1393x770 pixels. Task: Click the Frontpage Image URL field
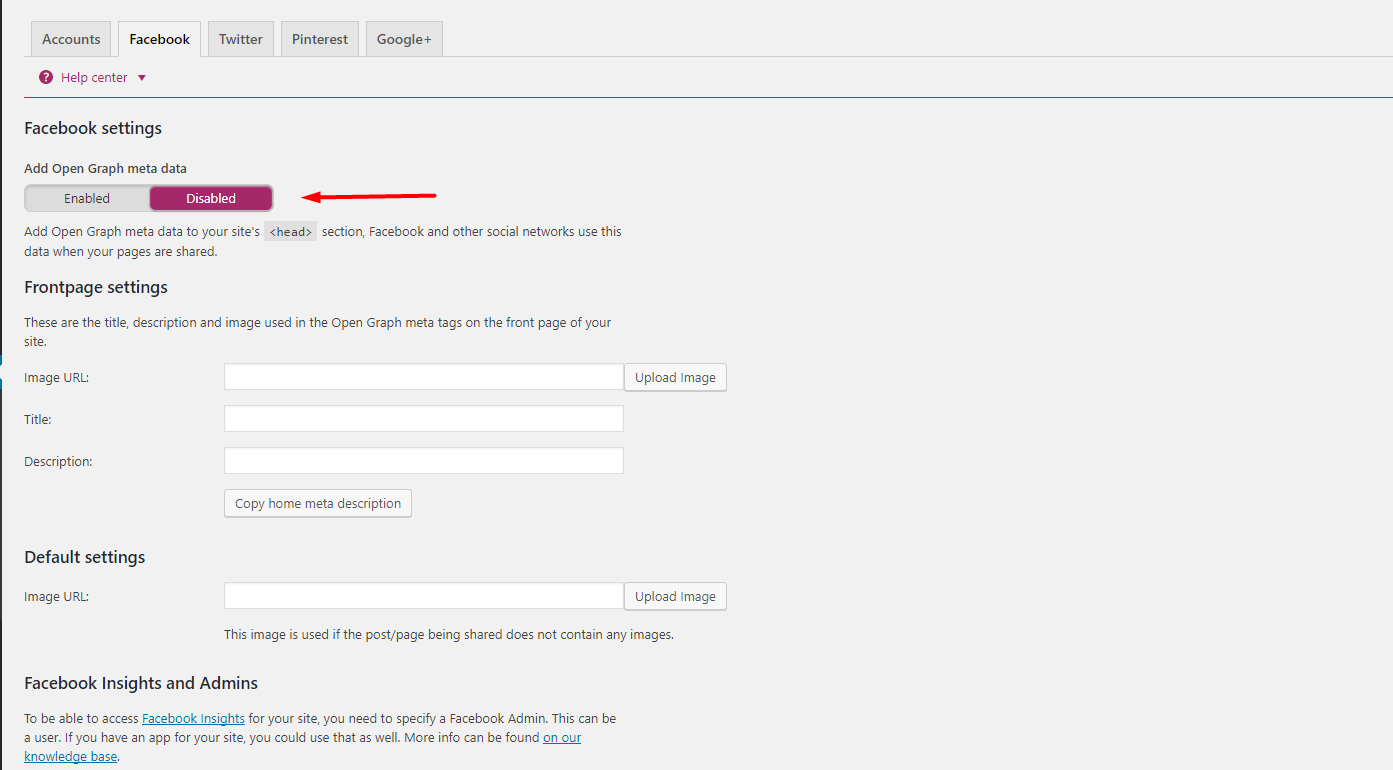tap(423, 377)
